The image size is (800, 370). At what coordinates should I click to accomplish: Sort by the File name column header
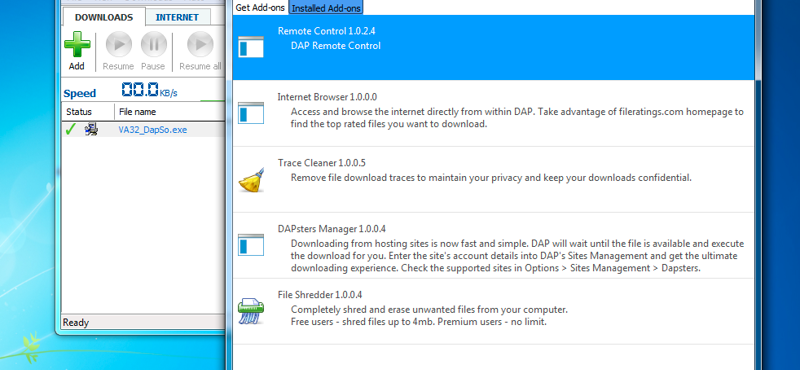pos(170,112)
